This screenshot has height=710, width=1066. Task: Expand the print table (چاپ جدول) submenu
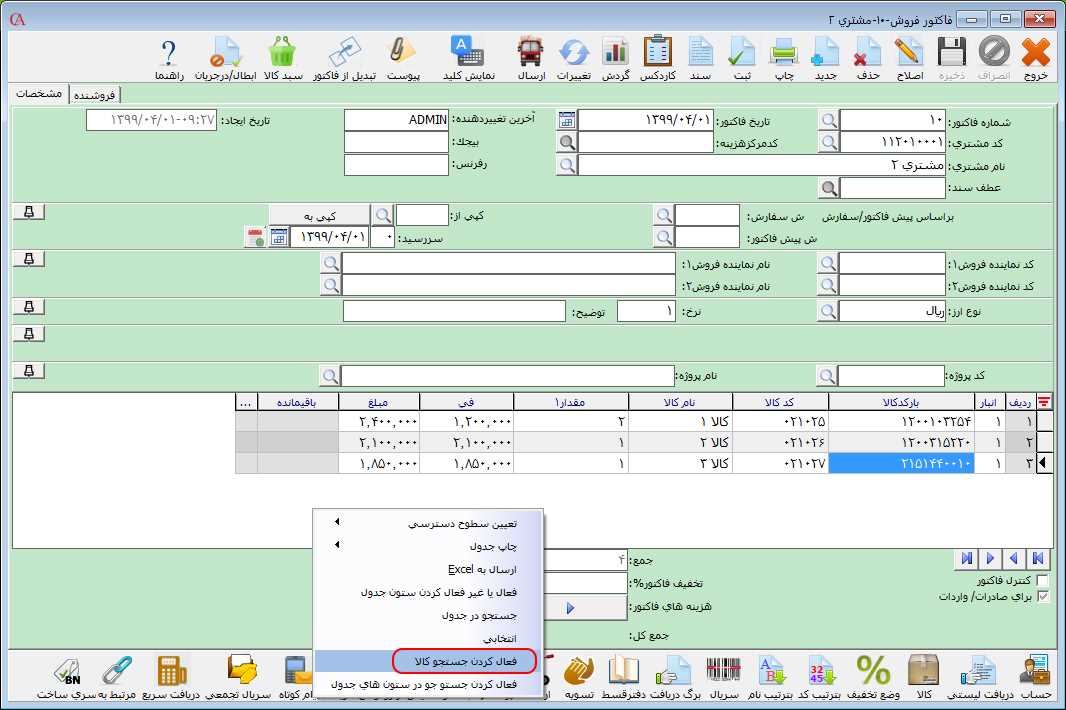(430, 546)
